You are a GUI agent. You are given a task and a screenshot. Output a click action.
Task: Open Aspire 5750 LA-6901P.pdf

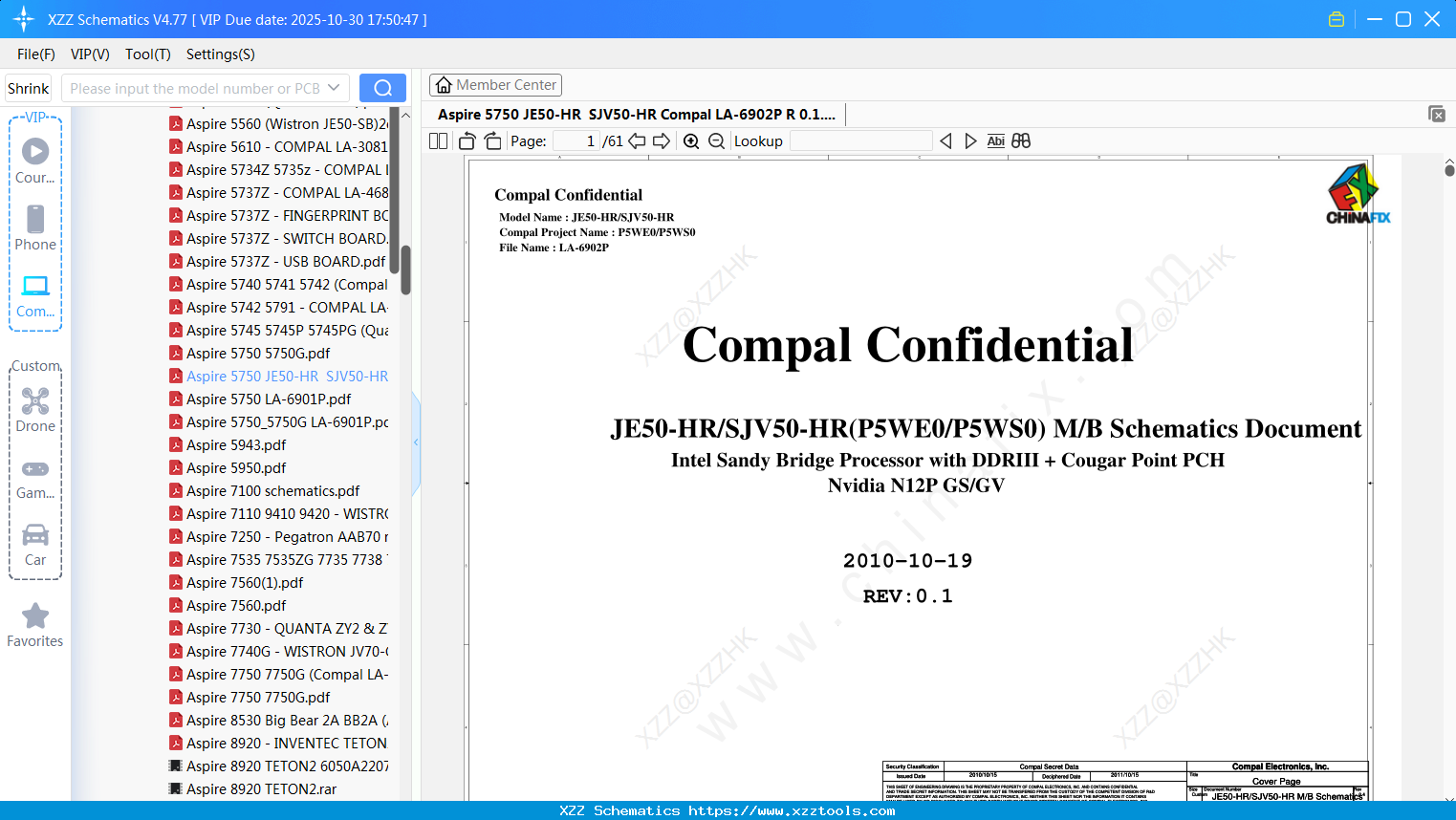pyautogui.click(x=260, y=399)
